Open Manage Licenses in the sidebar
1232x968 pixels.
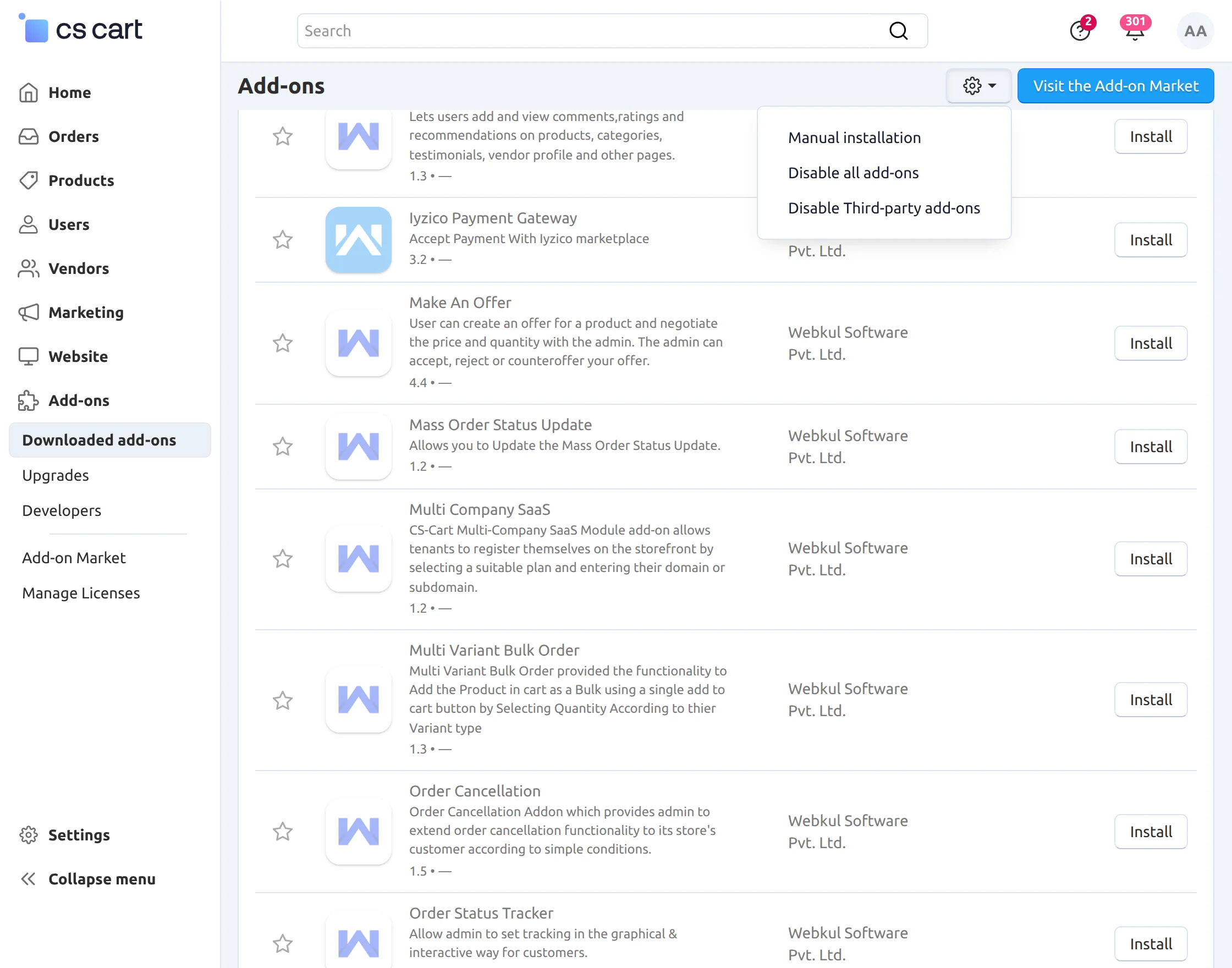click(81, 593)
